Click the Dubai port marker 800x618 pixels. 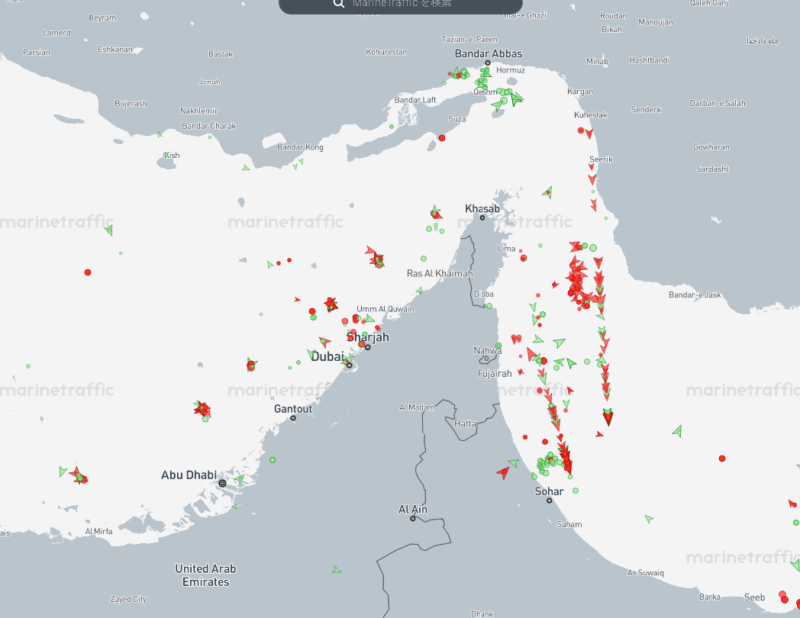(349, 365)
